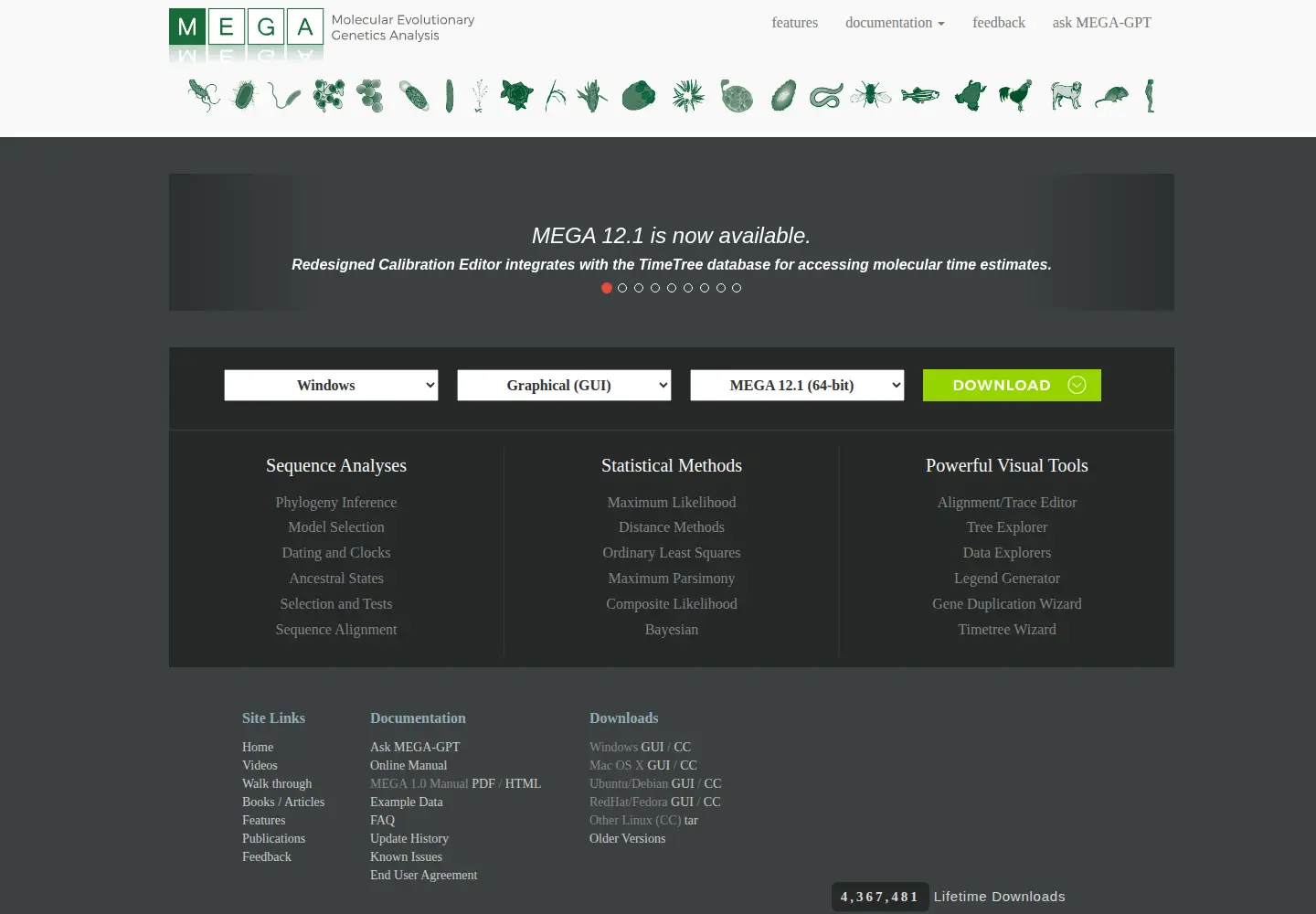Click the circled arrow on Download button

[x=1077, y=385]
